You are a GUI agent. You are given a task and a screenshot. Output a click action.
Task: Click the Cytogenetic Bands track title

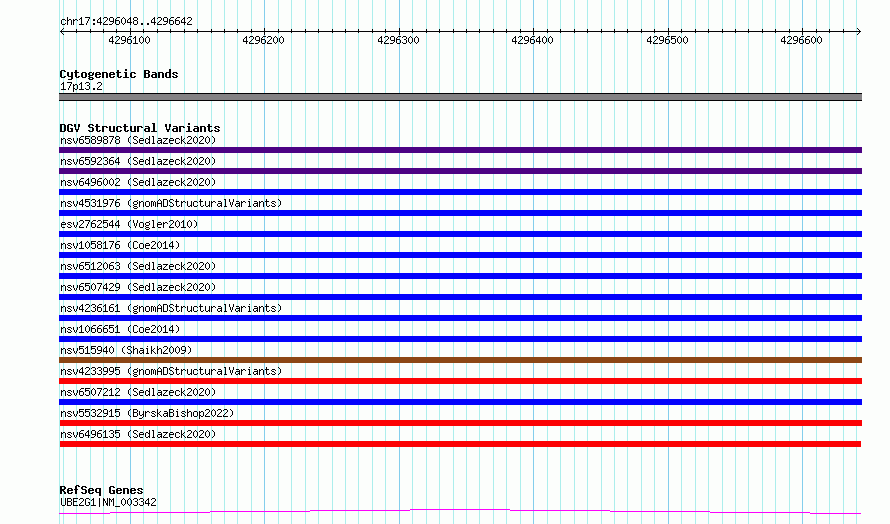tap(119, 74)
